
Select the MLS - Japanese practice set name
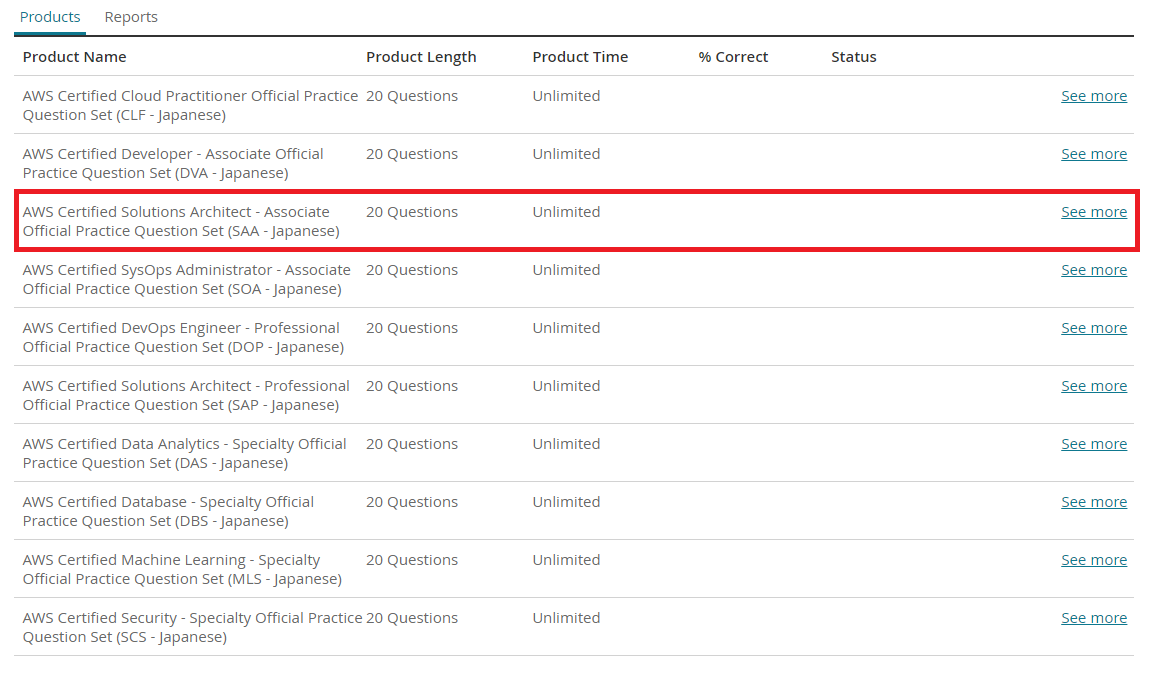(x=181, y=569)
